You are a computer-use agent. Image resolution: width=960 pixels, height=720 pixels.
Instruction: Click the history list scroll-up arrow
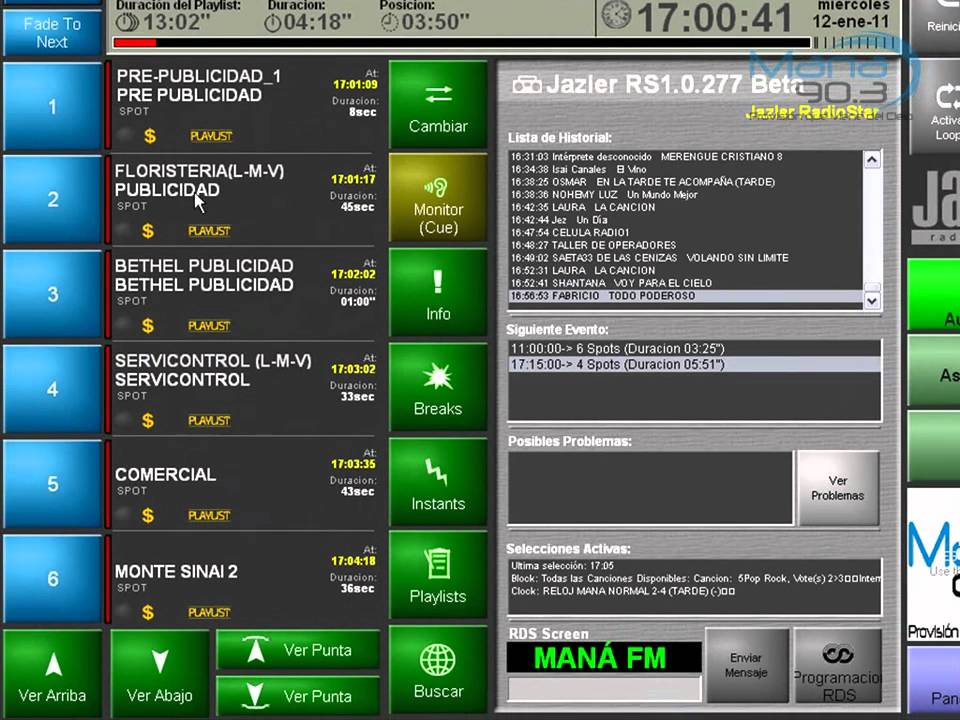tap(870, 158)
